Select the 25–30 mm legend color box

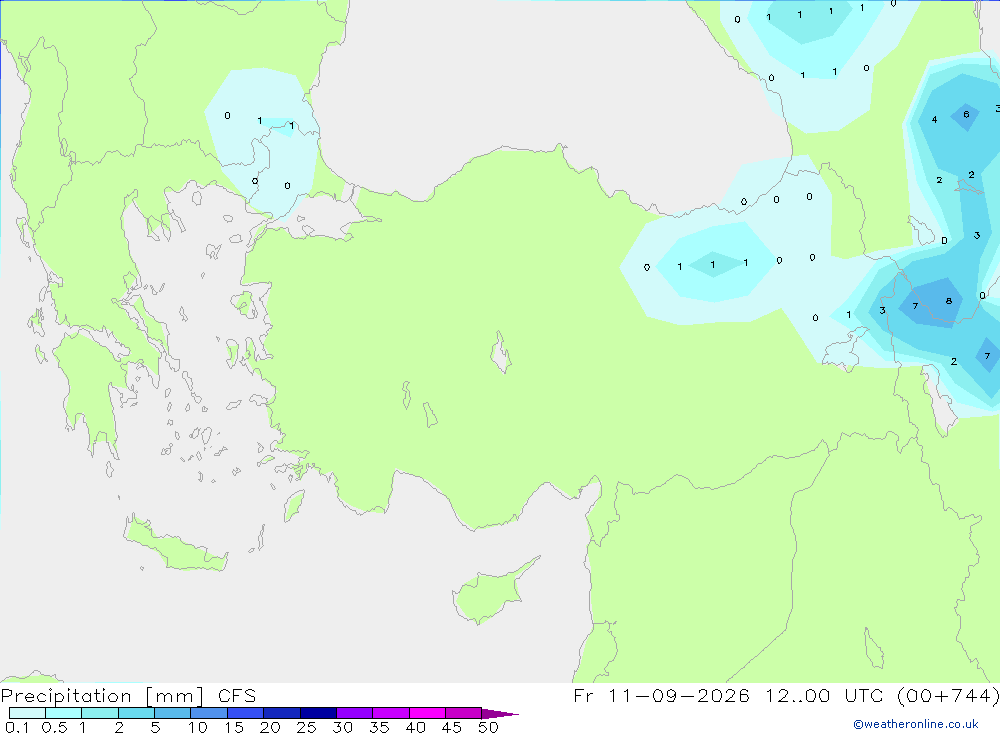tap(318, 713)
